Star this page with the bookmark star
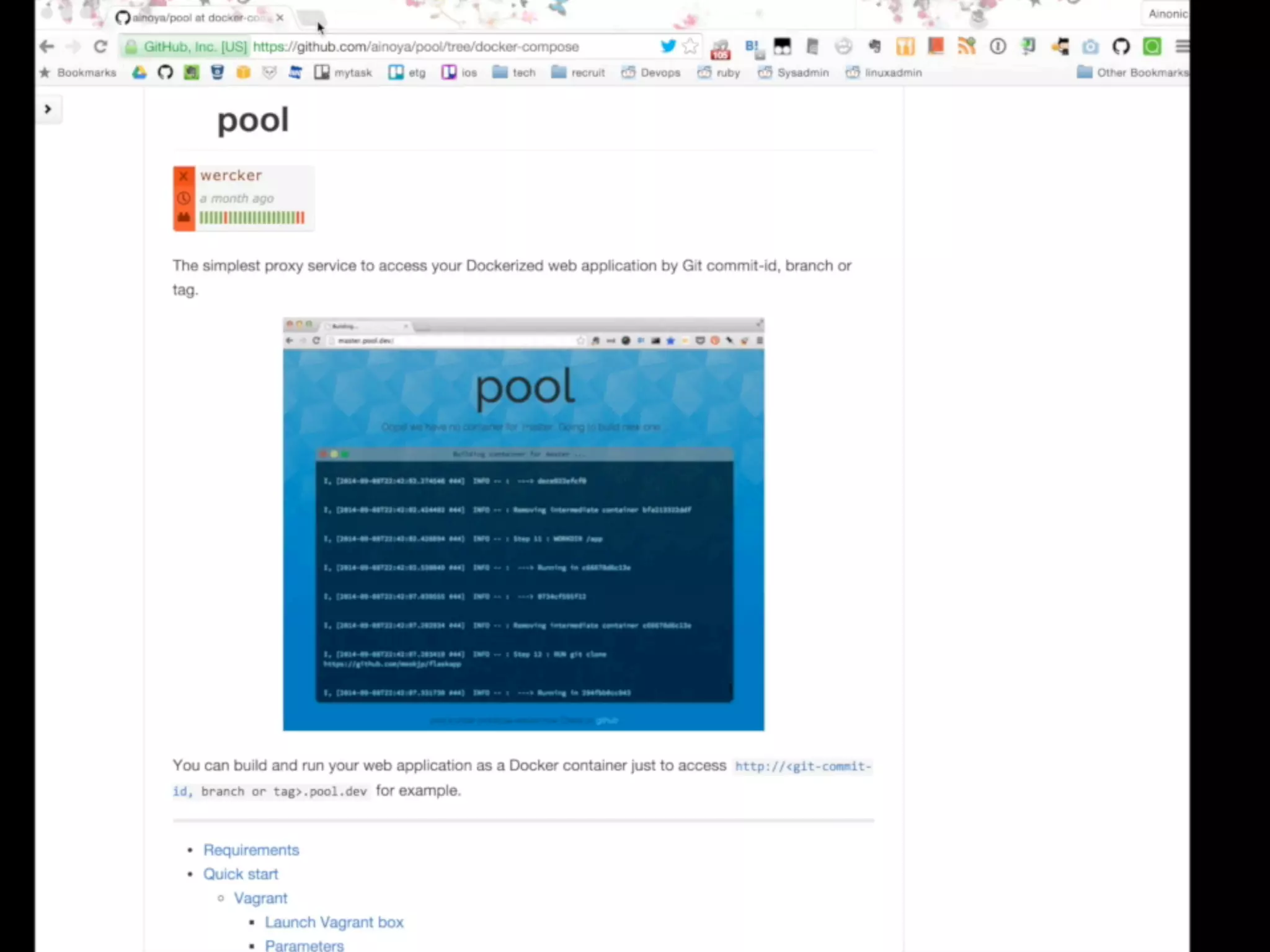The image size is (1270, 952). click(x=690, y=46)
